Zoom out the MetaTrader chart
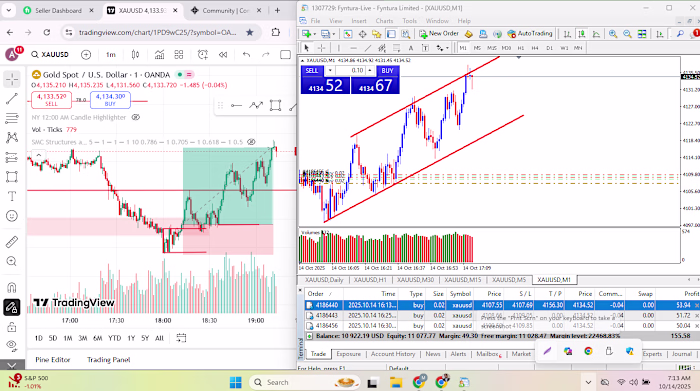 [627, 34]
